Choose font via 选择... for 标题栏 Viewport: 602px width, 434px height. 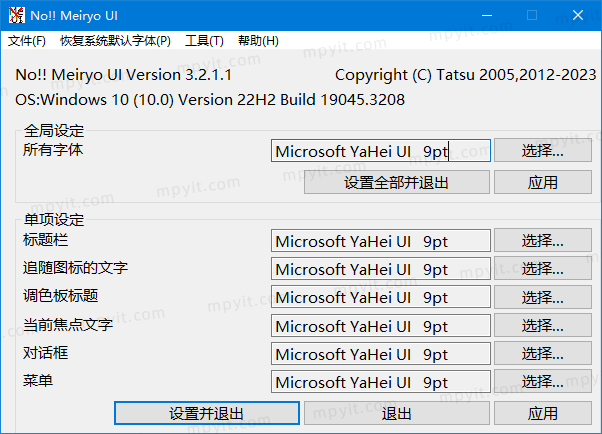[x=542, y=240]
